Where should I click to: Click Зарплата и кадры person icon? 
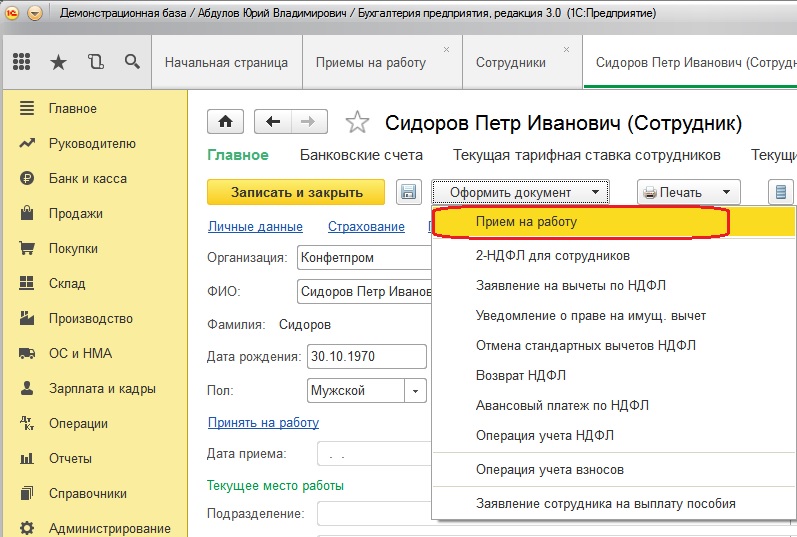(27, 388)
